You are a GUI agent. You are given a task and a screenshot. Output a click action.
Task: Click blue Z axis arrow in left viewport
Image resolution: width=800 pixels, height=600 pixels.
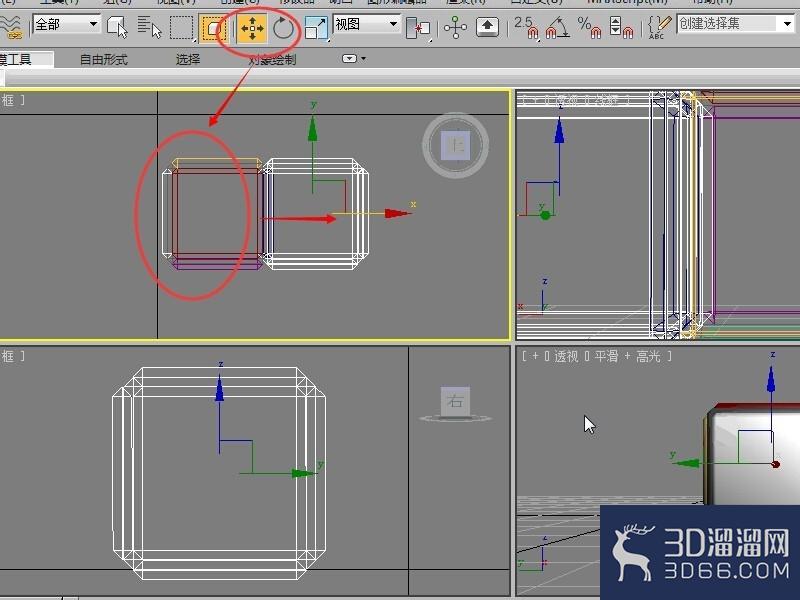[x=219, y=388]
